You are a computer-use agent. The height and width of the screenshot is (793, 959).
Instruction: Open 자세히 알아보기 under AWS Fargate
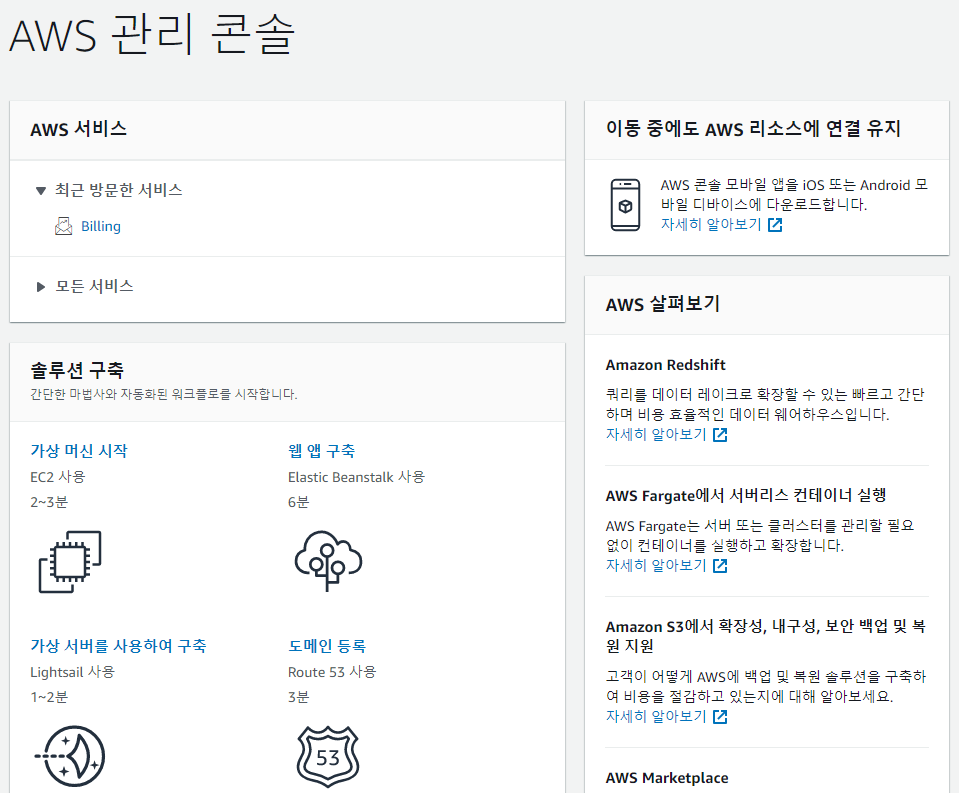(656, 566)
